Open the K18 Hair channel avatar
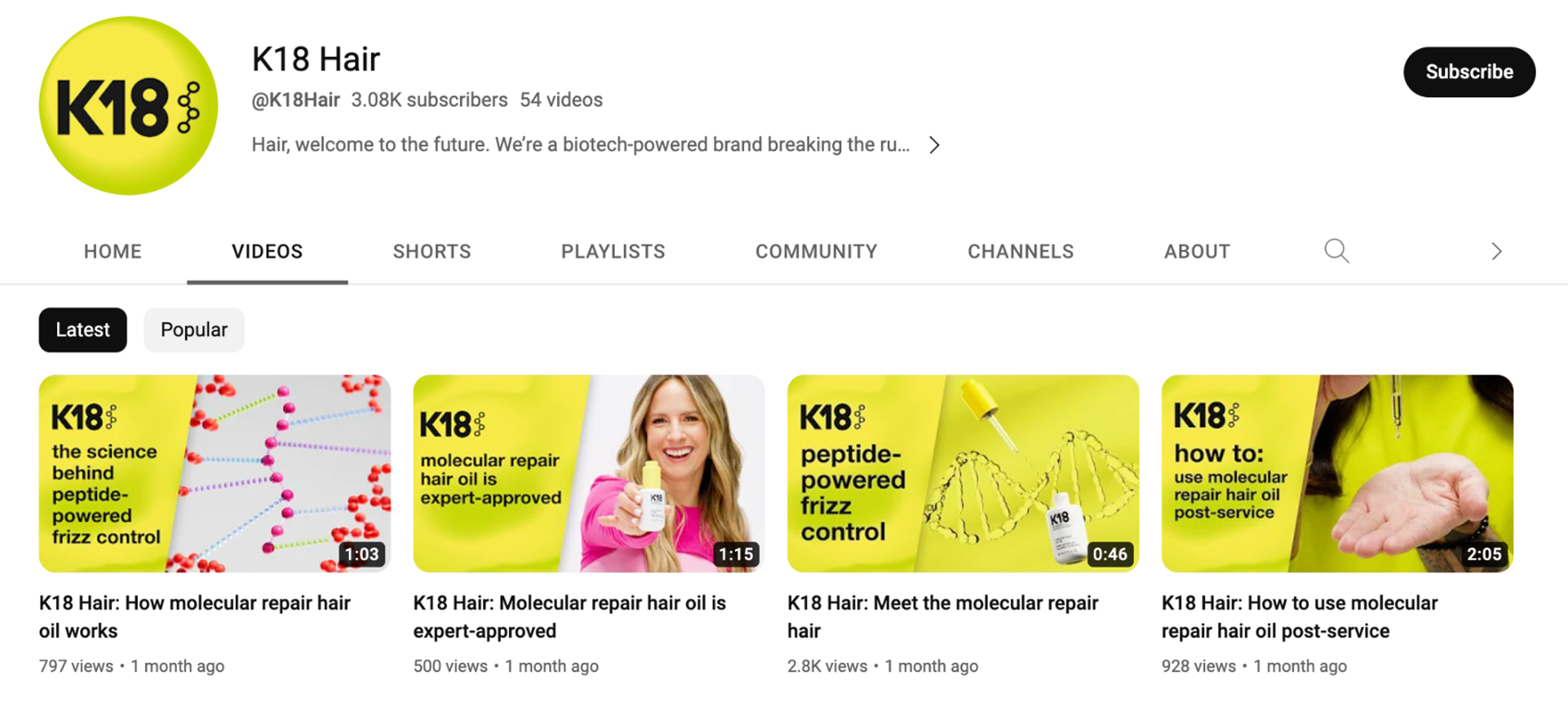Screen dimensions: 1568x720 pyautogui.click(x=129, y=106)
